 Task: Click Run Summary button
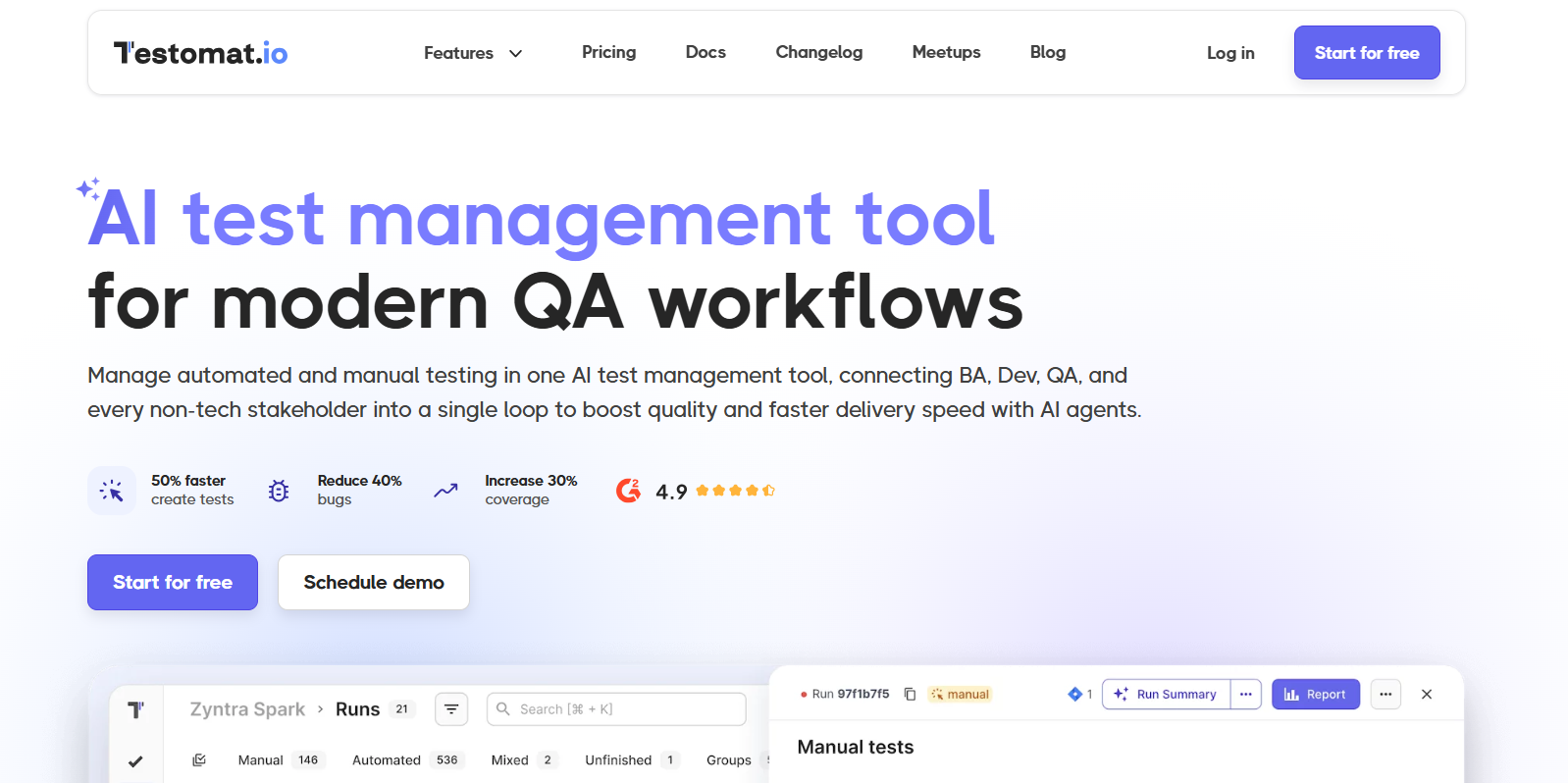1166,694
